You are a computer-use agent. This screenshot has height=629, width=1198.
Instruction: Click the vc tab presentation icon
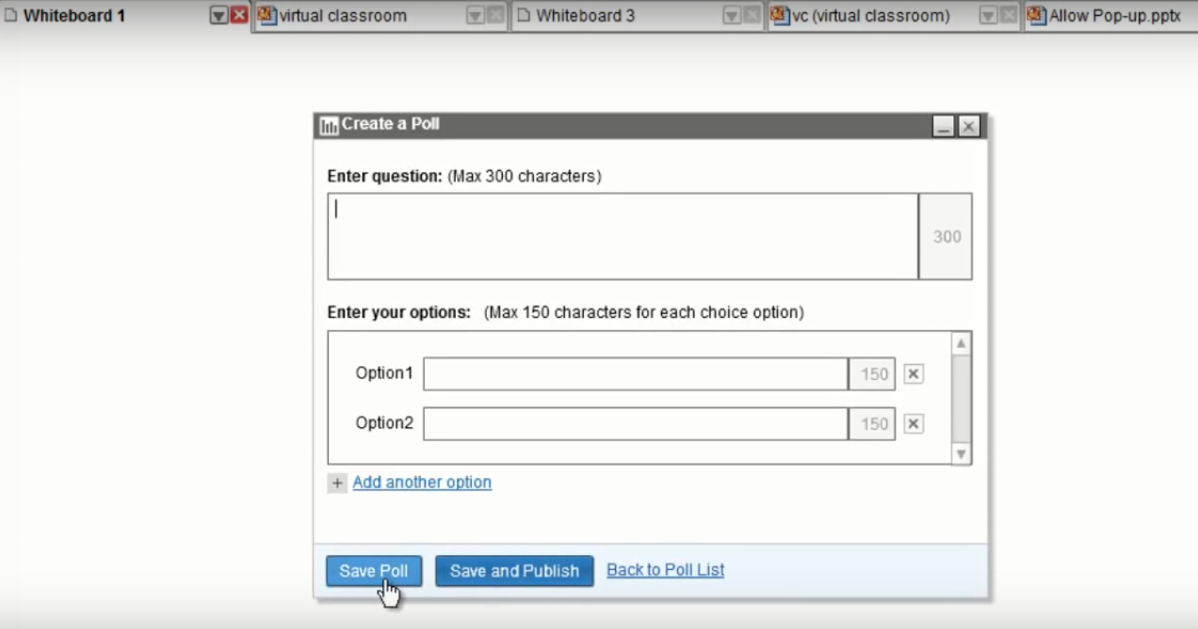click(779, 15)
